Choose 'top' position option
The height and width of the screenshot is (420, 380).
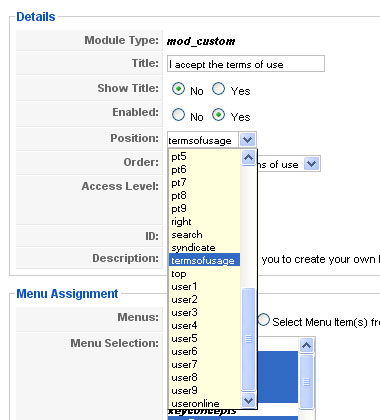[204, 273]
